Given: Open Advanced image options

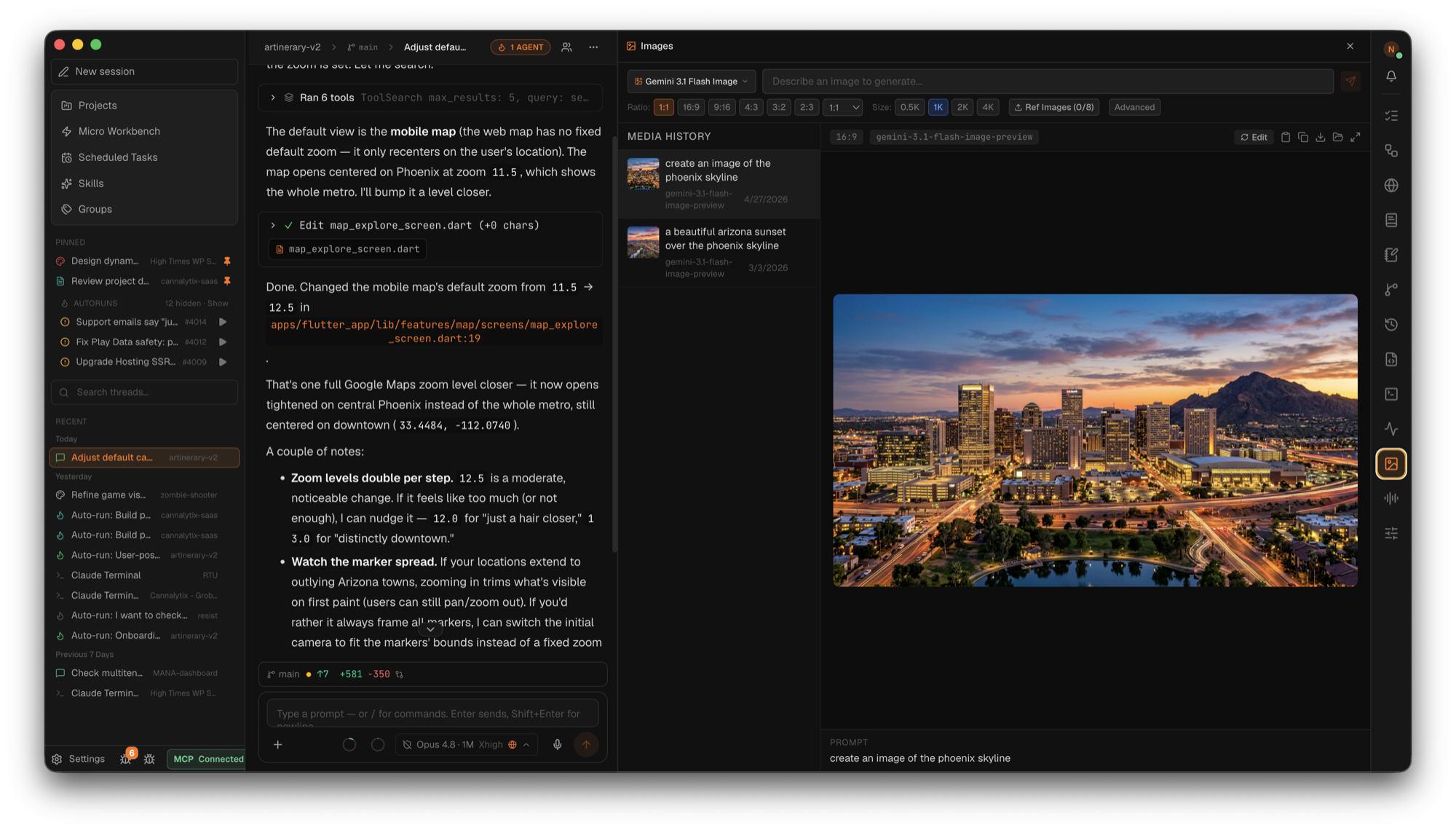Looking at the screenshot, I should pyautogui.click(x=1134, y=107).
